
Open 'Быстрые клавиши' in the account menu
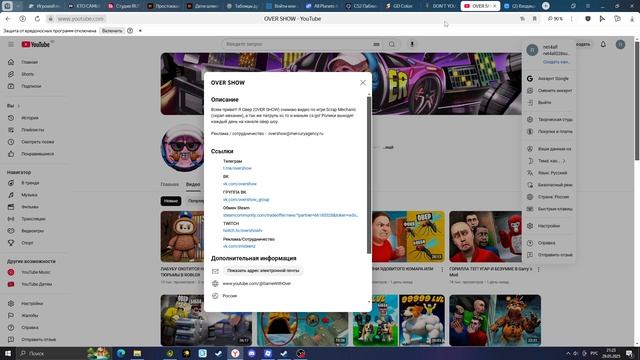click(549, 209)
